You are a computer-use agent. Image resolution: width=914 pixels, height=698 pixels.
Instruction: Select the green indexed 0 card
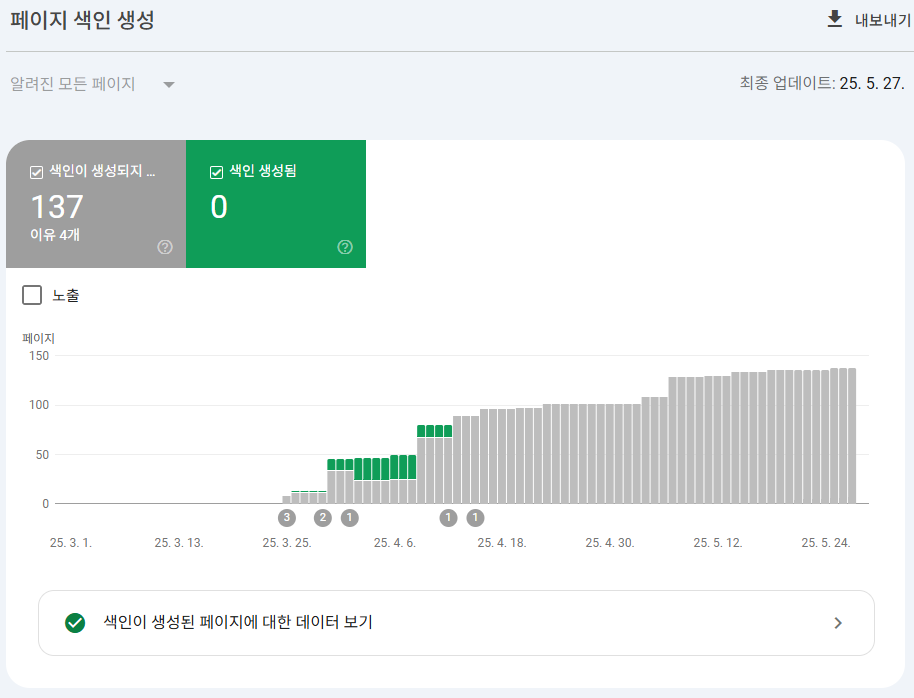[x=276, y=204]
